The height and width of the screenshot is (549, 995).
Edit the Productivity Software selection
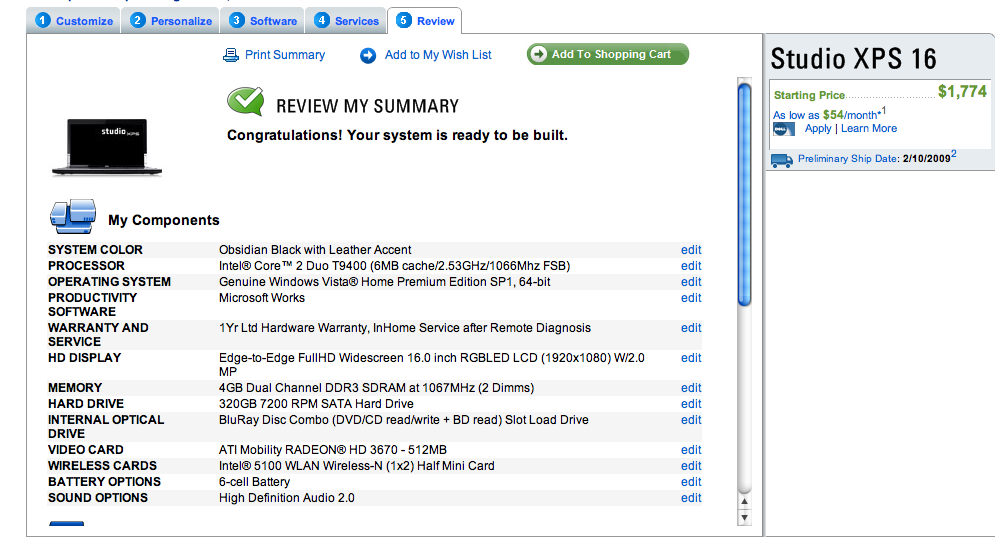pos(691,298)
